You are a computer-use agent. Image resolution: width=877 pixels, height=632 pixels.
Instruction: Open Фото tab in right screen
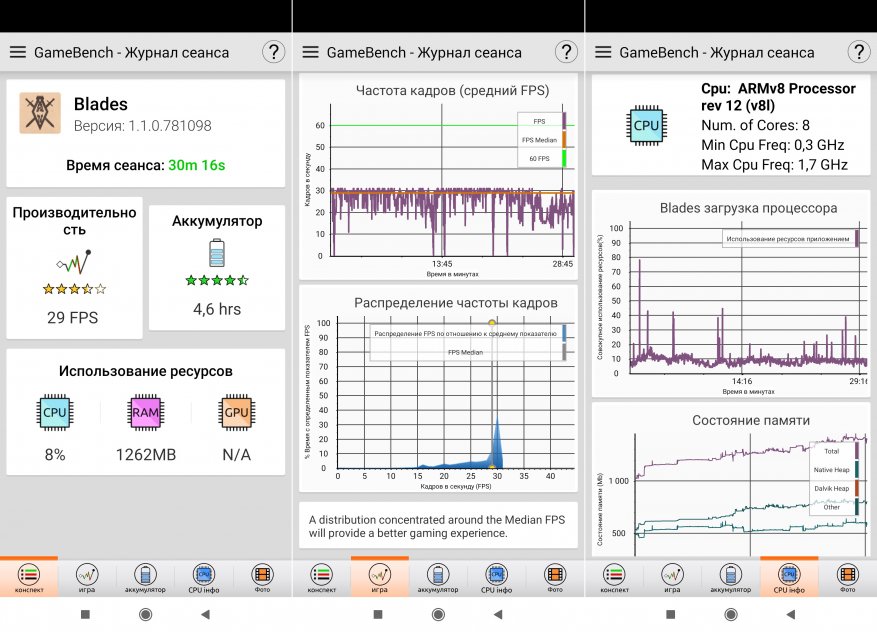pyautogui.click(x=847, y=578)
